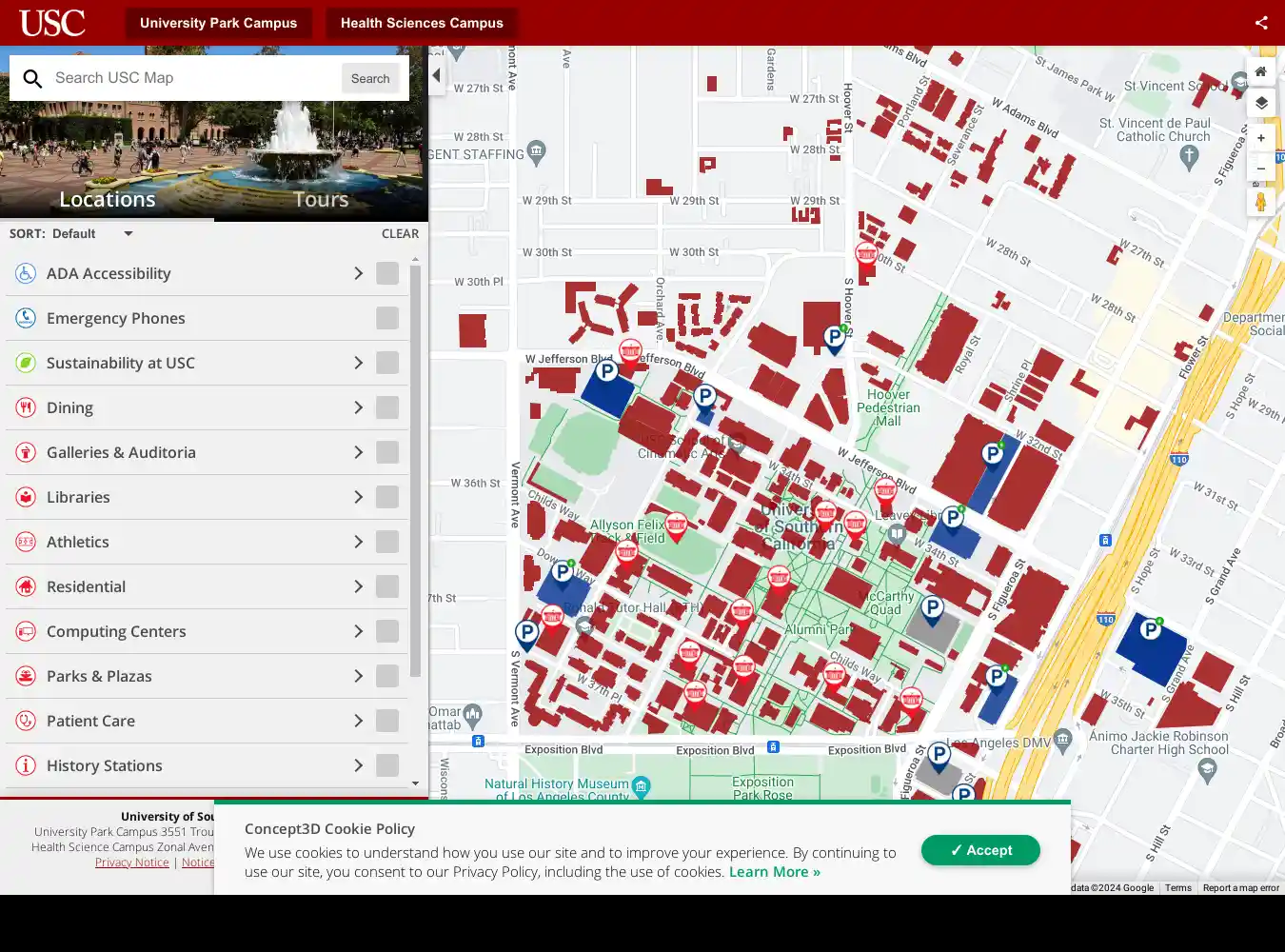The height and width of the screenshot is (952, 1285).
Task: Expand the Libraries category chevron
Action: click(359, 497)
